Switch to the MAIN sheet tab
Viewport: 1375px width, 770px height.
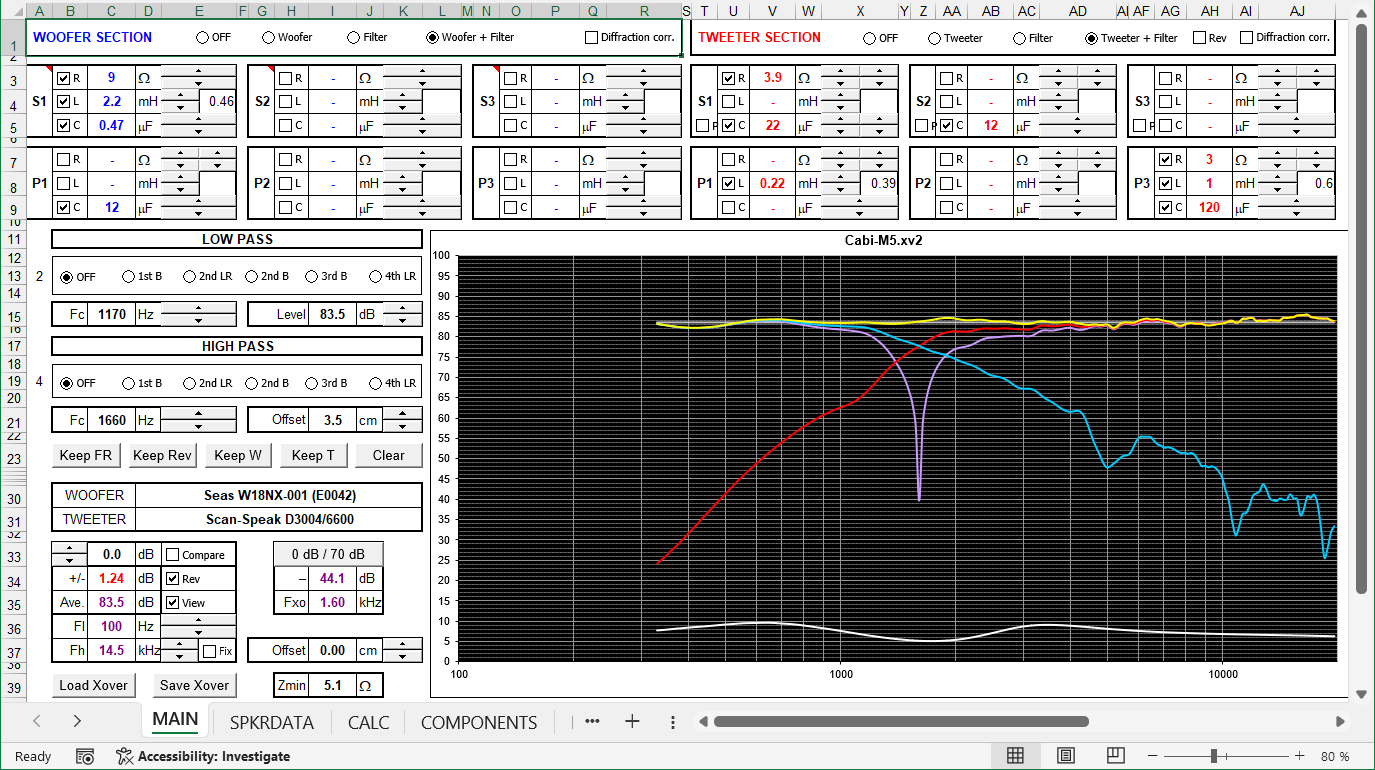175,720
